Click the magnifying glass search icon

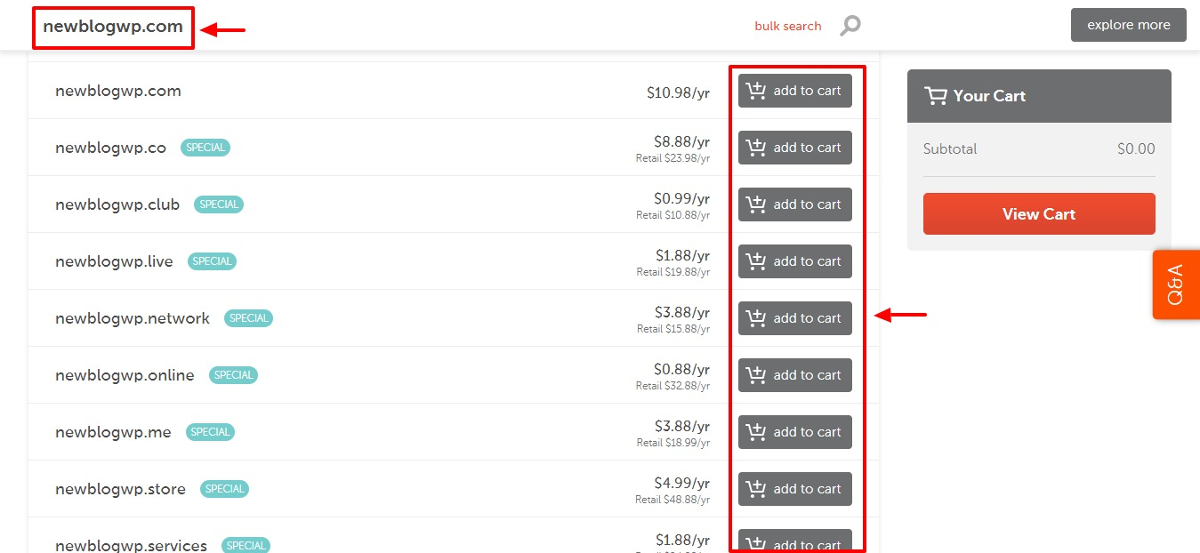click(x=850, y=26)
